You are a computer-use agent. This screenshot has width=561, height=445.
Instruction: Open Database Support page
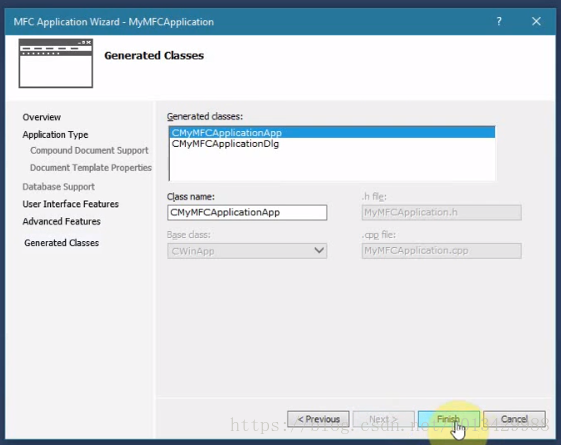[x=58, y=187]
